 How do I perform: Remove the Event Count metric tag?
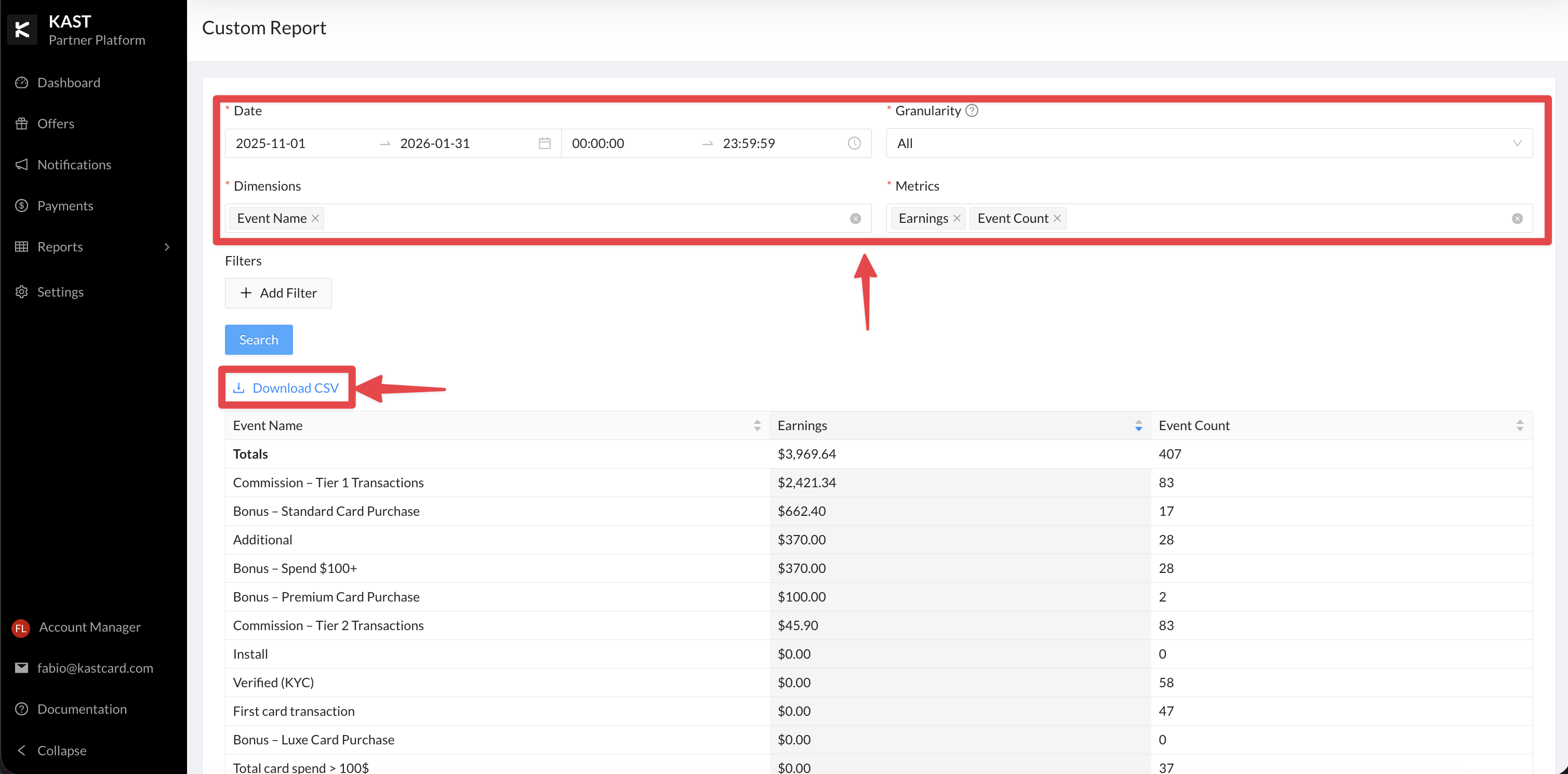tap(1057, 219)
